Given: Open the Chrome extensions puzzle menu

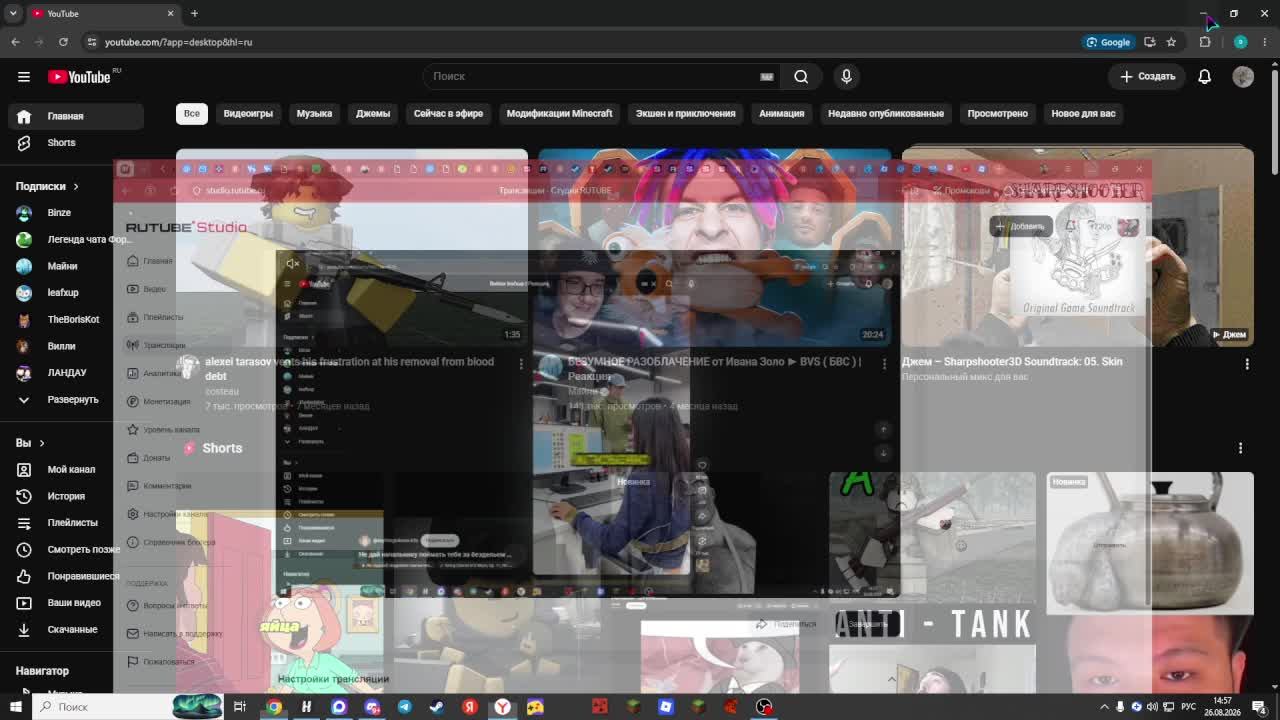Looking at the screenshot, I should point(1205,42).
